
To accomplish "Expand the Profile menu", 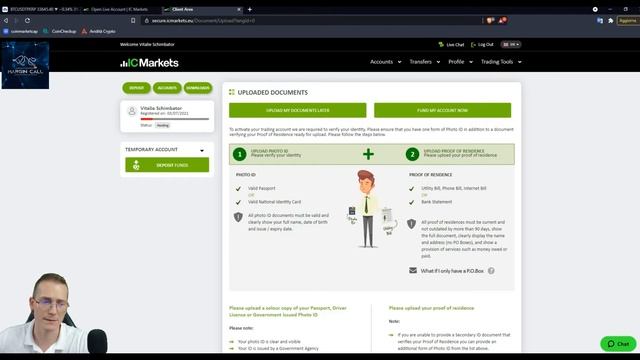I will (x=460, y=62).
